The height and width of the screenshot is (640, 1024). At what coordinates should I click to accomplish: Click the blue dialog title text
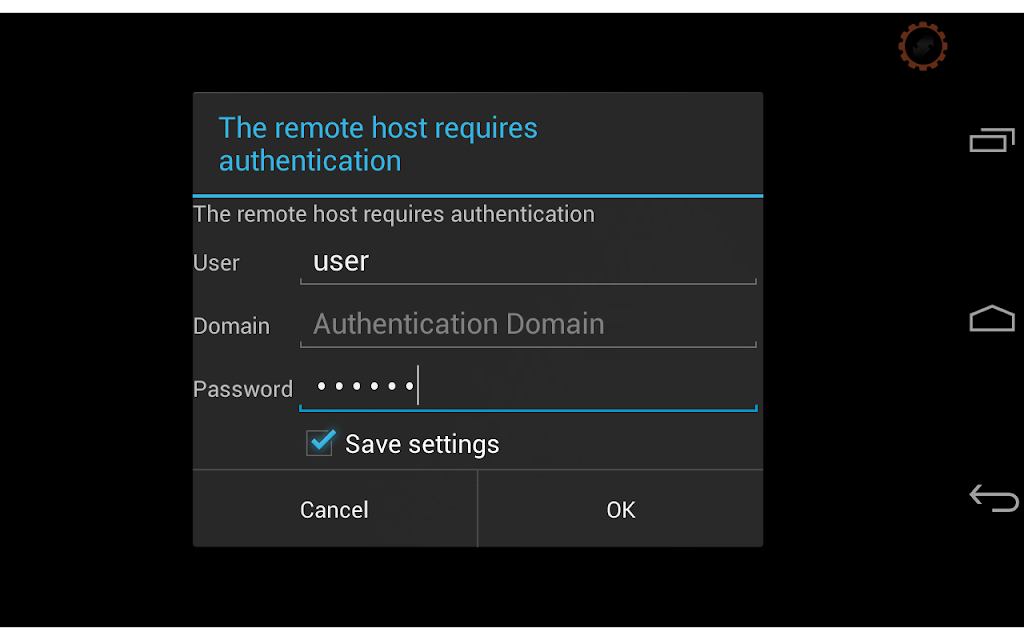(x=378, y=144)
